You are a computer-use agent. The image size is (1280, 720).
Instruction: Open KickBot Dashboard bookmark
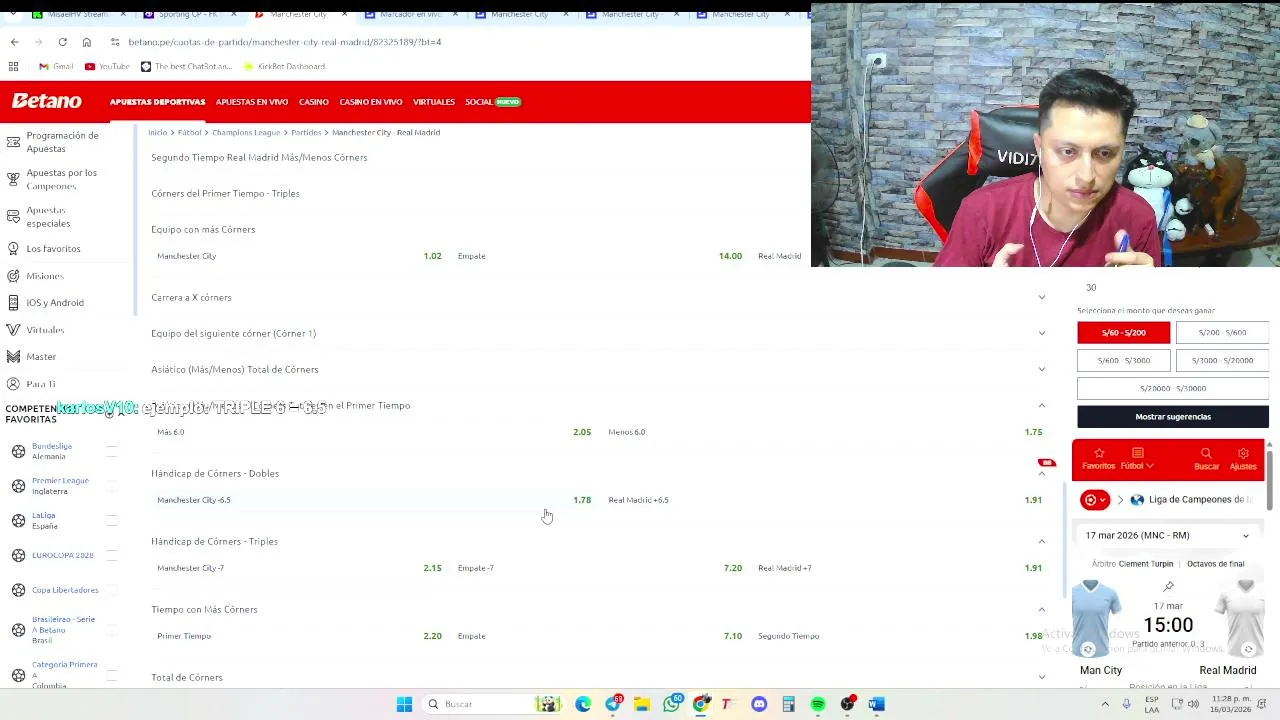point(284,66)
